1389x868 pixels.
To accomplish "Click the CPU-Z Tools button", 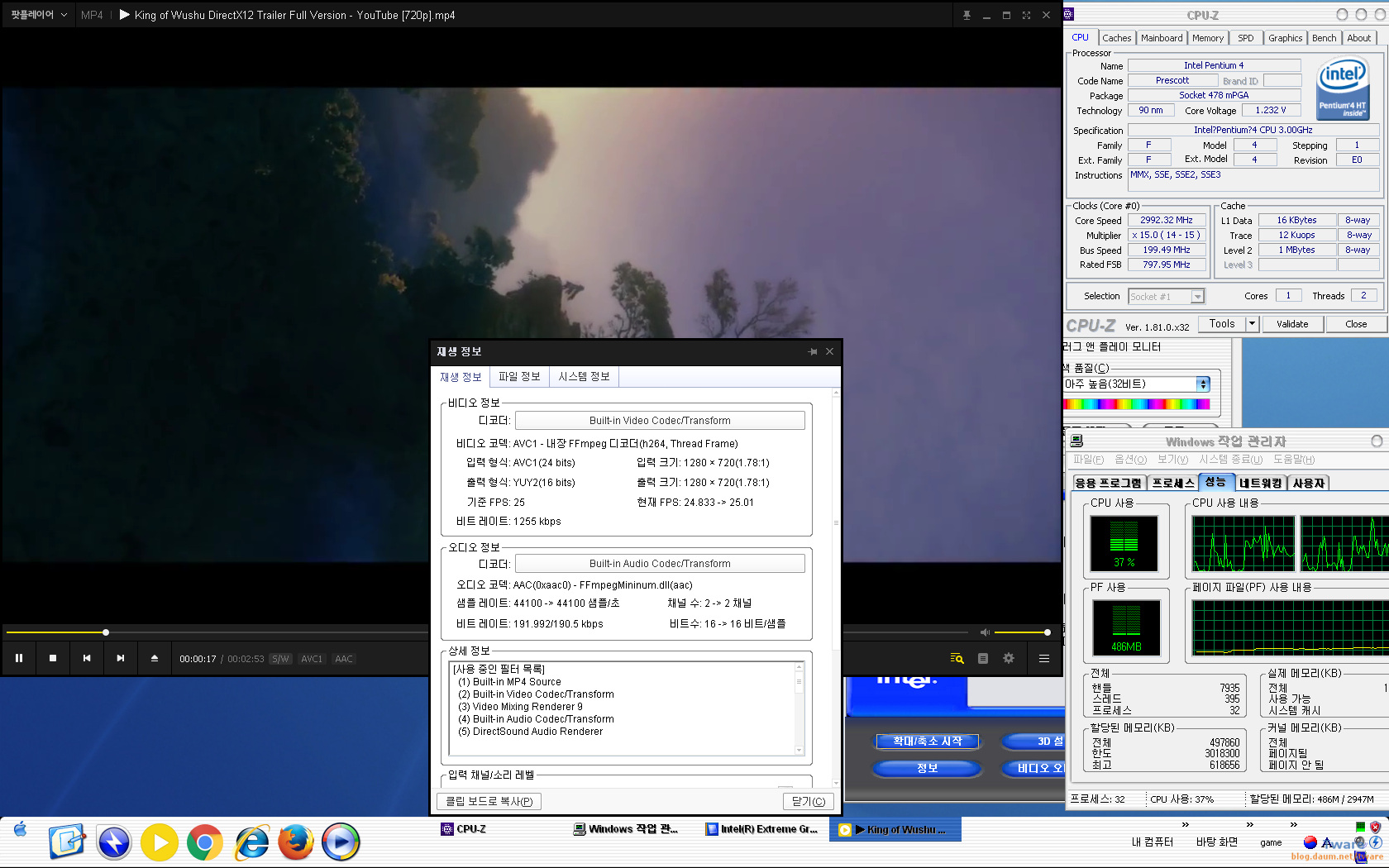I will pos(1222,324).
